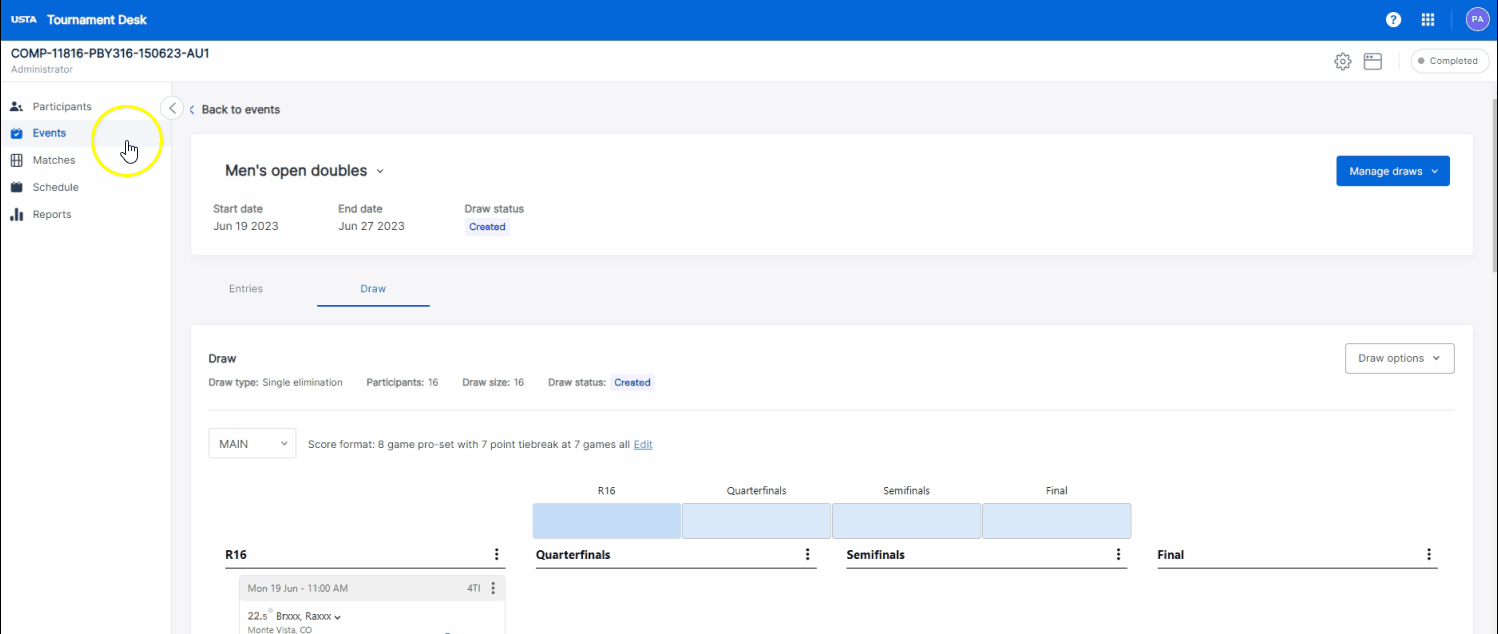Expand the Brxxx, Raxxx player chevron

coord(338,617)
